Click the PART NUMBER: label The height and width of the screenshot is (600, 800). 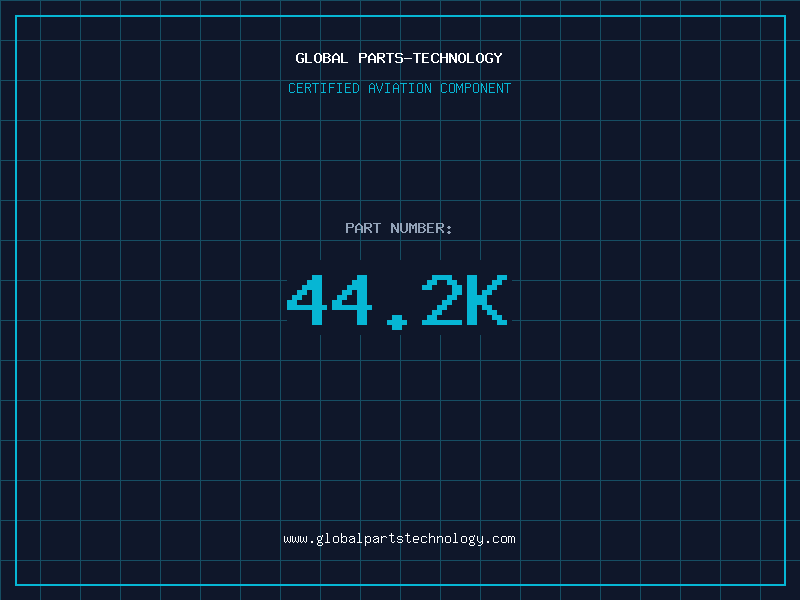[x=399, y=228]
